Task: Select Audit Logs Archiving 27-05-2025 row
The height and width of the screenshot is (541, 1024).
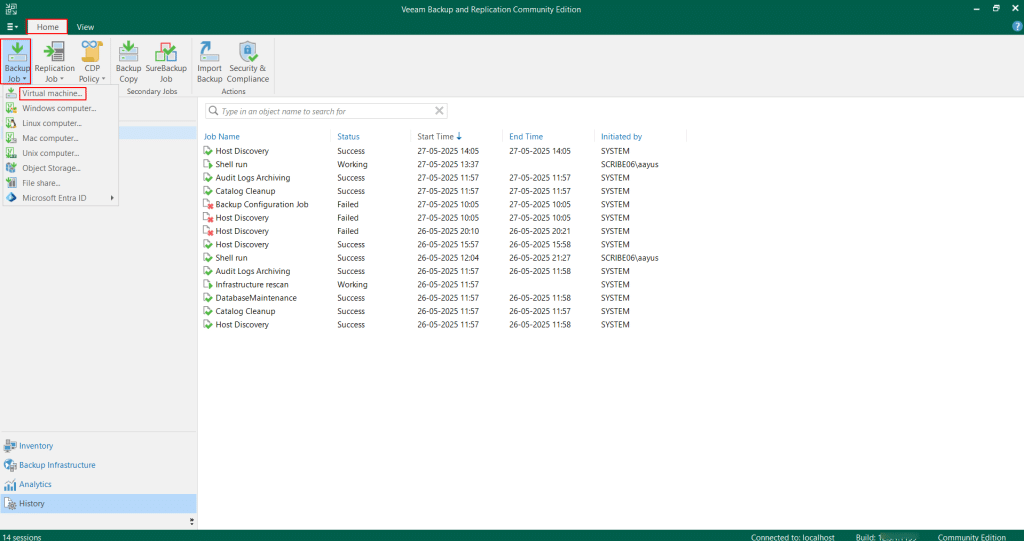Action: coord(444,178)
